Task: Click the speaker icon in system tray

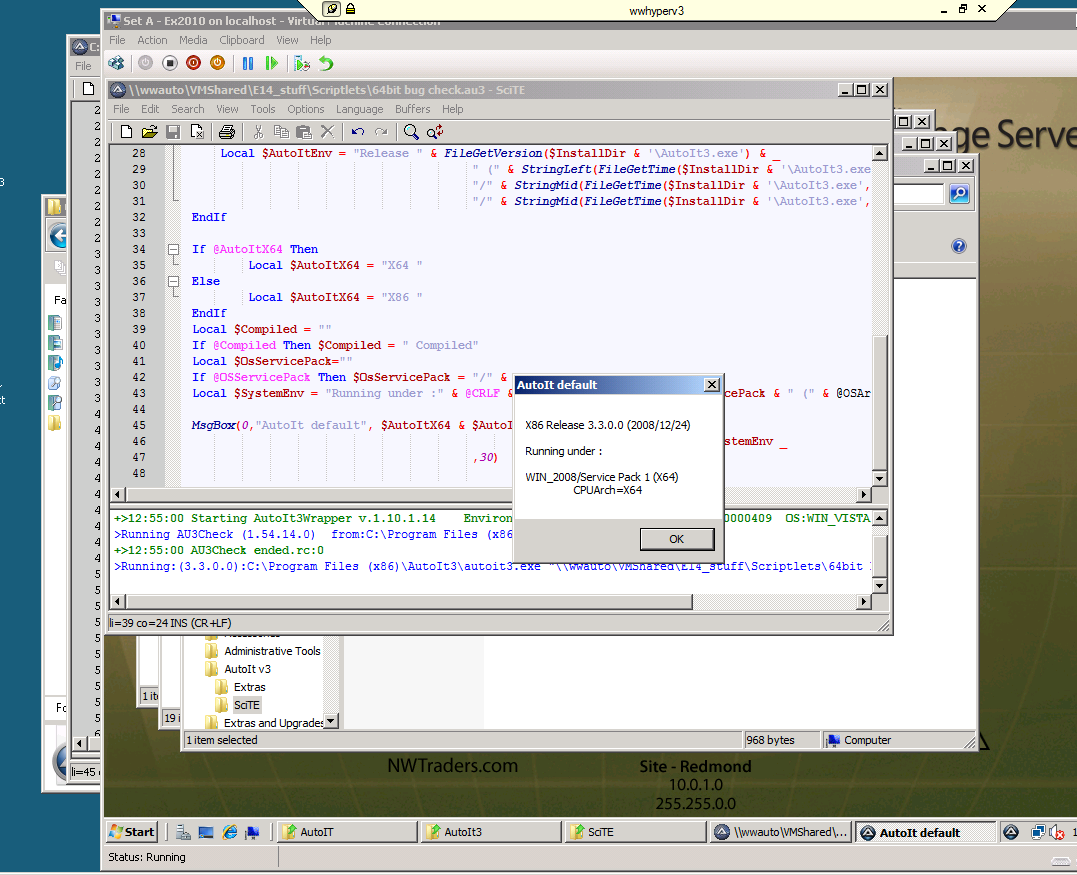Action: (x=1058, y=832)
